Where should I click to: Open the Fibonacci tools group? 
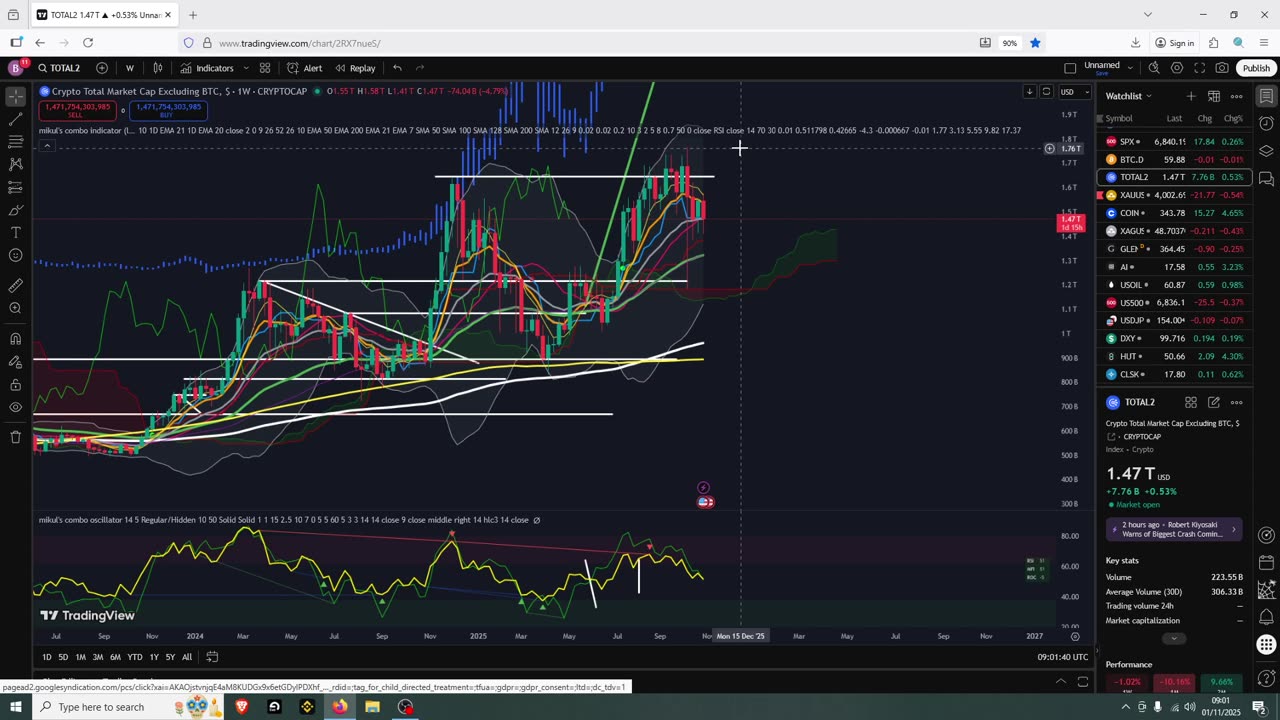click(16, 142)
